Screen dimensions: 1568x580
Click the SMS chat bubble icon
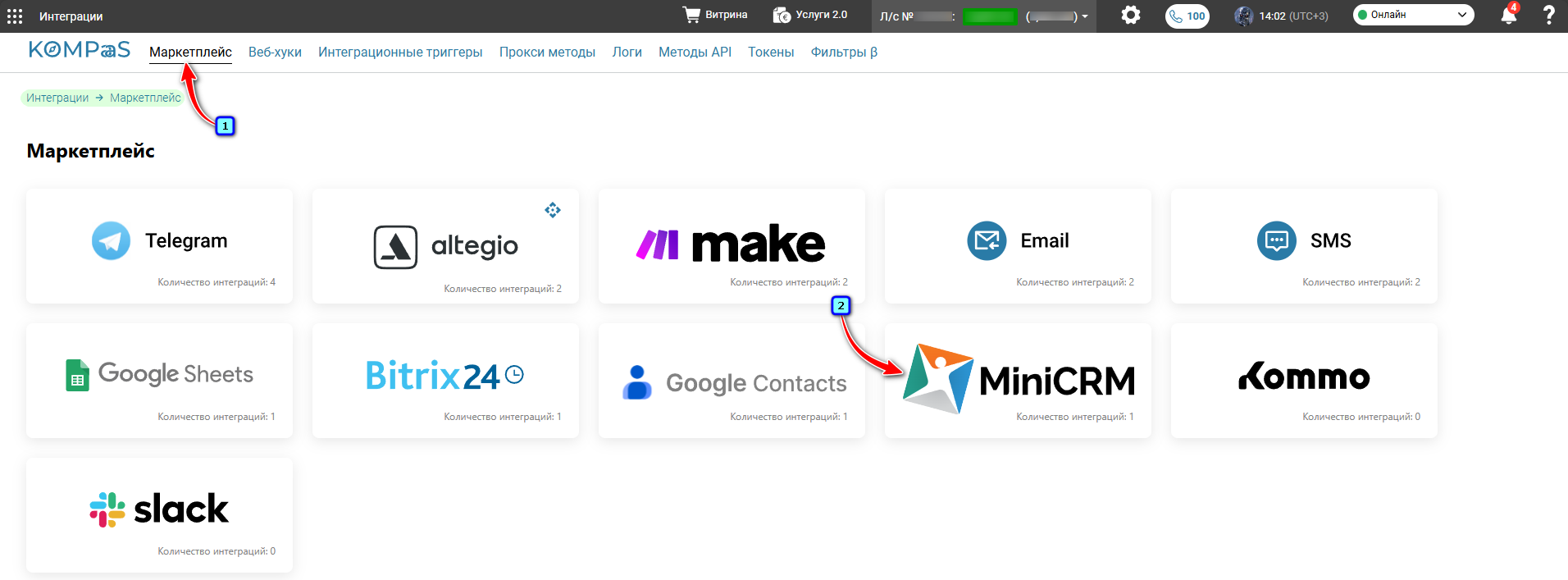point(1277,240)
